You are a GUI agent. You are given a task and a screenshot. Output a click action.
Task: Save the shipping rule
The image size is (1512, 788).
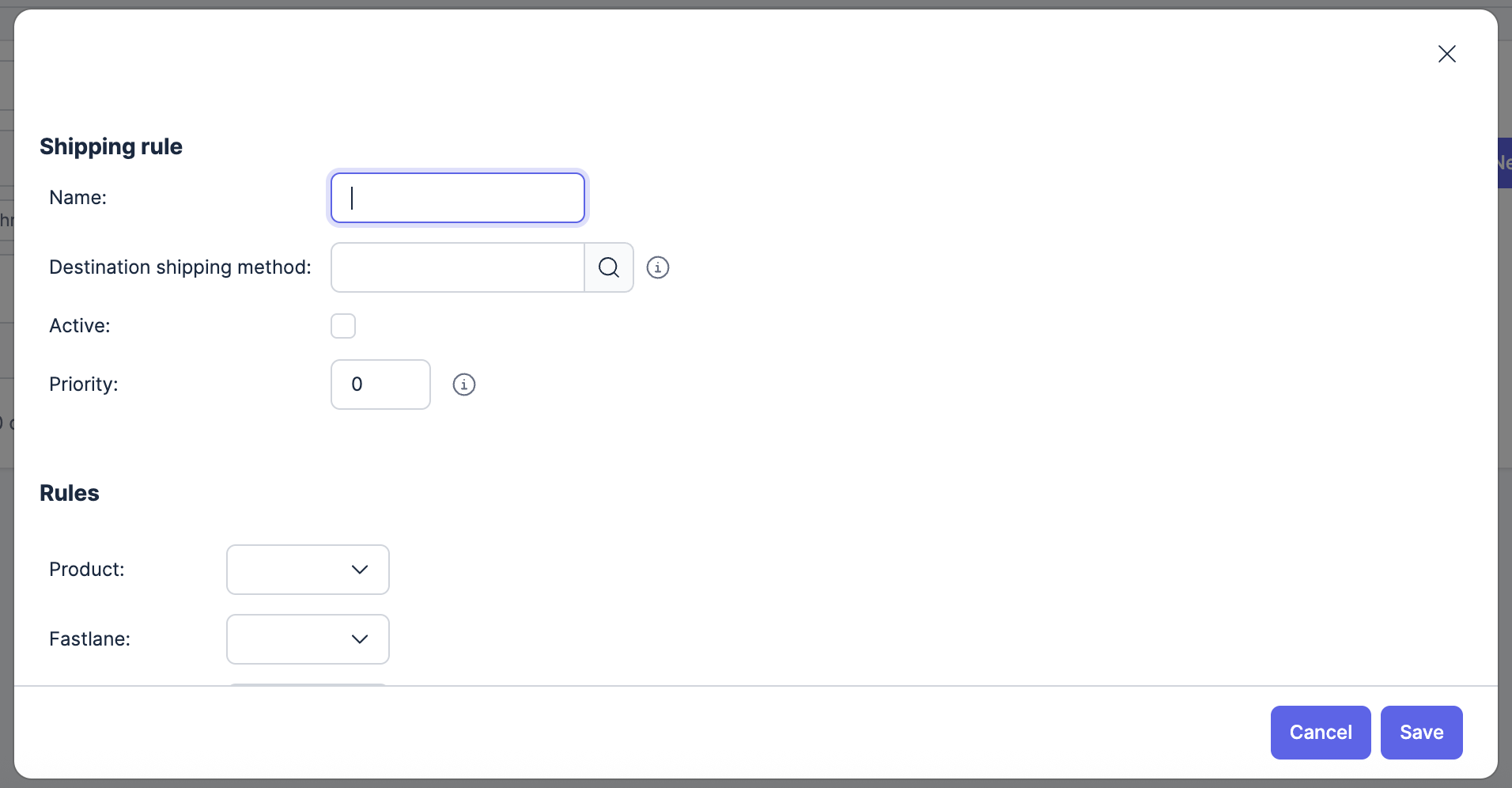point(1421,733)
